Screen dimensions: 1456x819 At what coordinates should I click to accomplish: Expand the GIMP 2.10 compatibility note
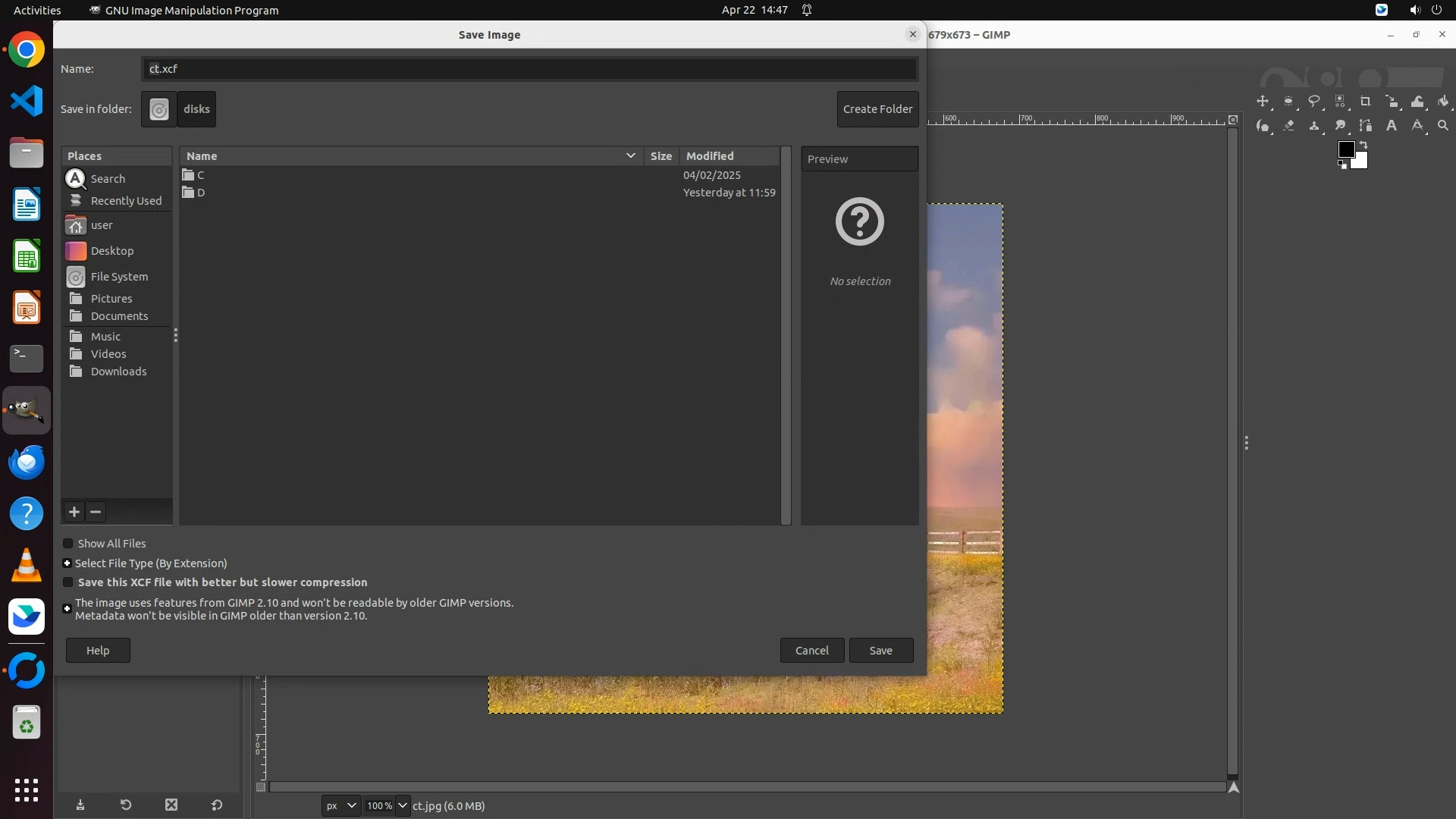67,608
